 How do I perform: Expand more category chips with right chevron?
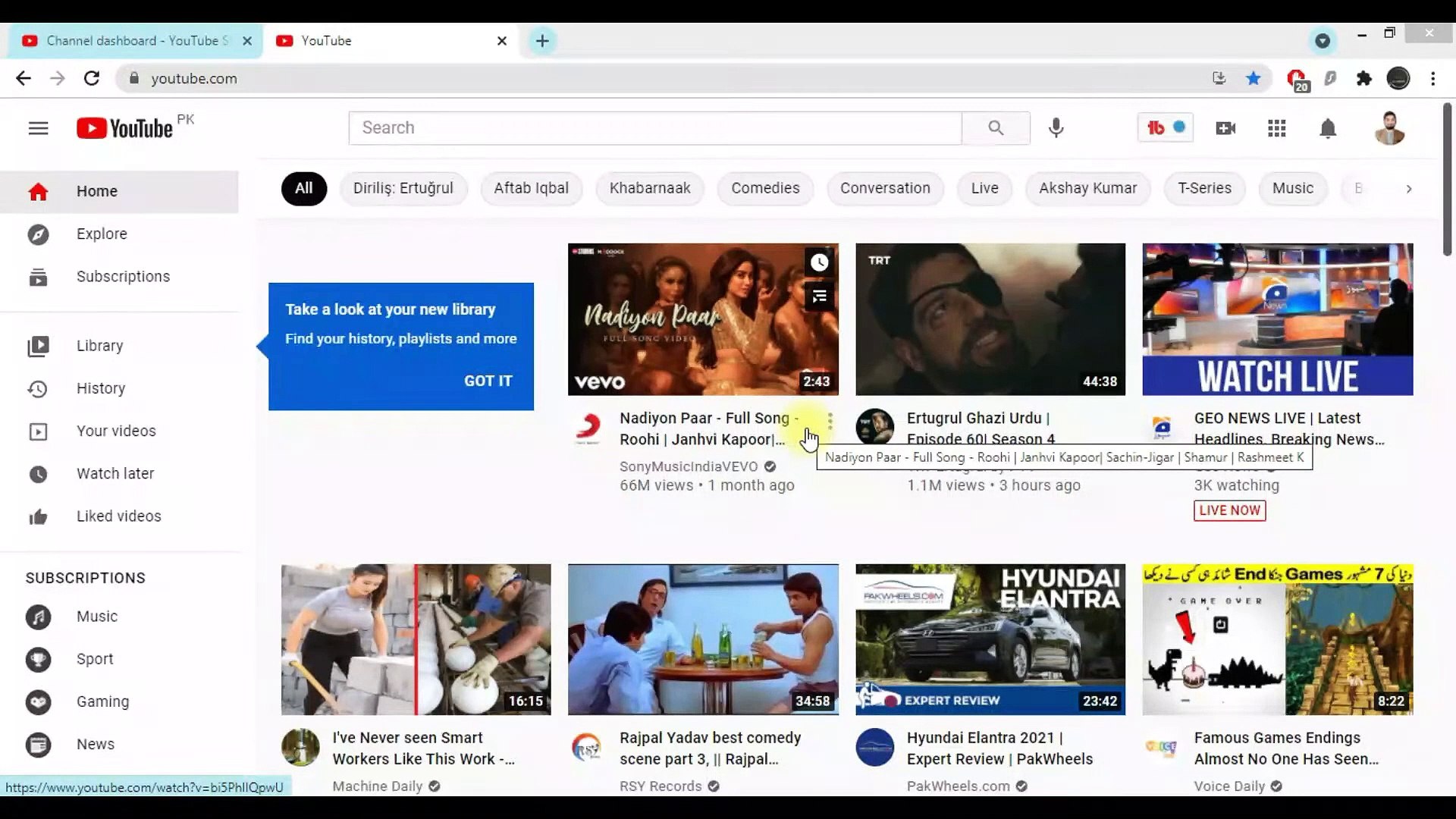point(1409,189)
